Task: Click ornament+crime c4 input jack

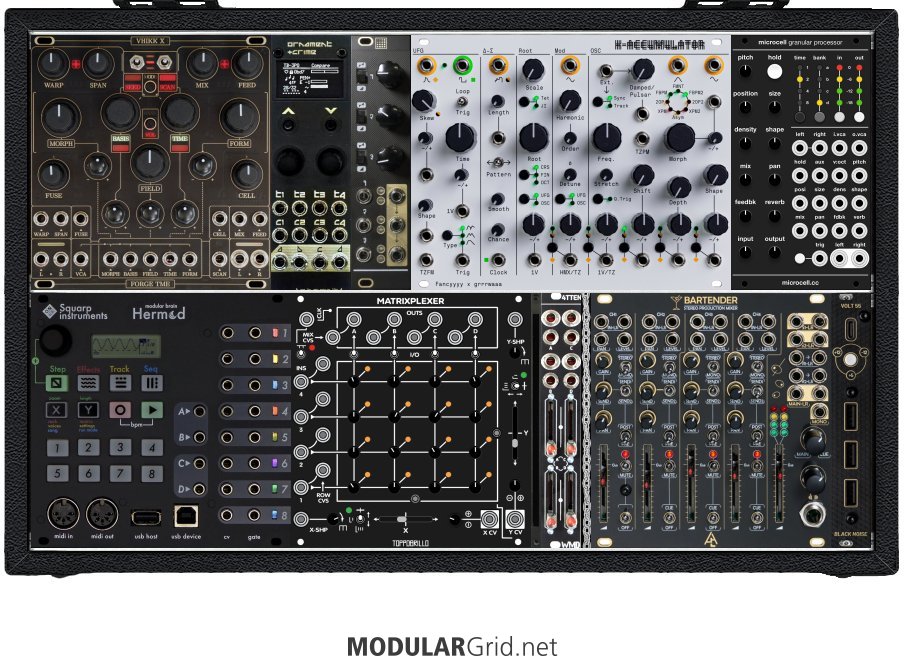Action: click(340, 235)
